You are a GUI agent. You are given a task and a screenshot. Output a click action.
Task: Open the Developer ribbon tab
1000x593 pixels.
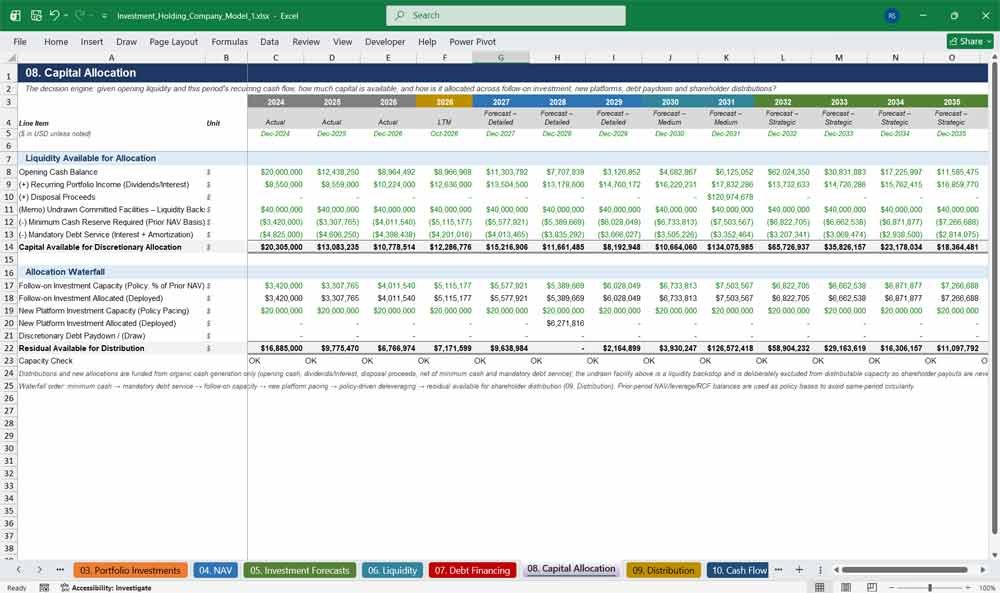(x=385, y=41)
